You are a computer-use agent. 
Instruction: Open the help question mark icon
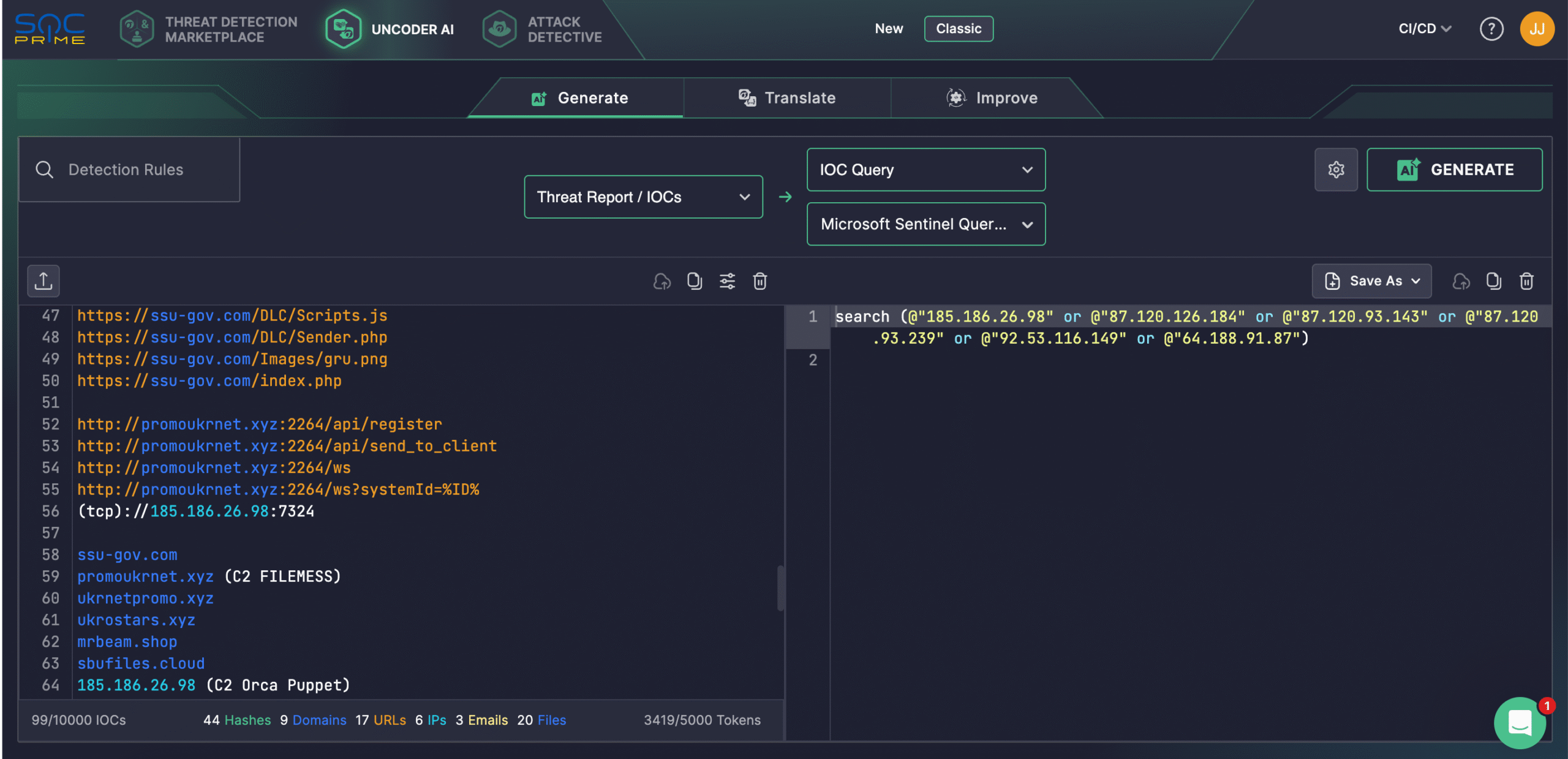point(1491,28)
